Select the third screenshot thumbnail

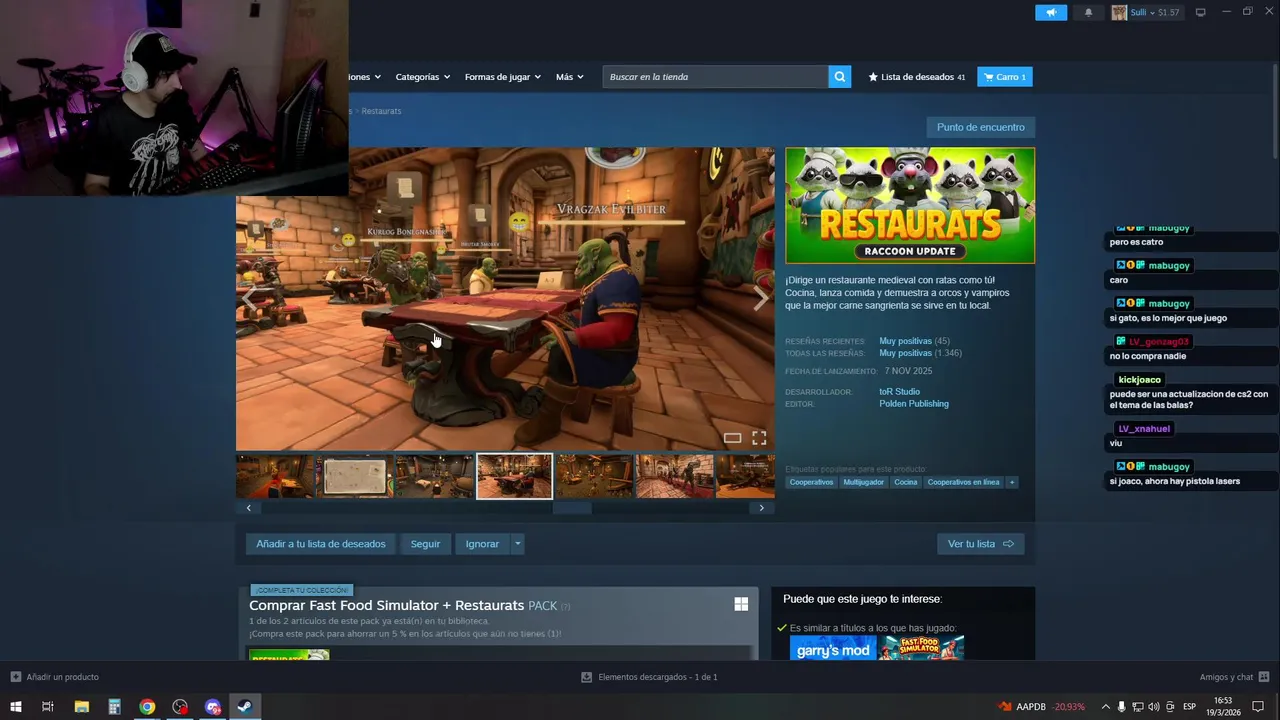(435, 476)
